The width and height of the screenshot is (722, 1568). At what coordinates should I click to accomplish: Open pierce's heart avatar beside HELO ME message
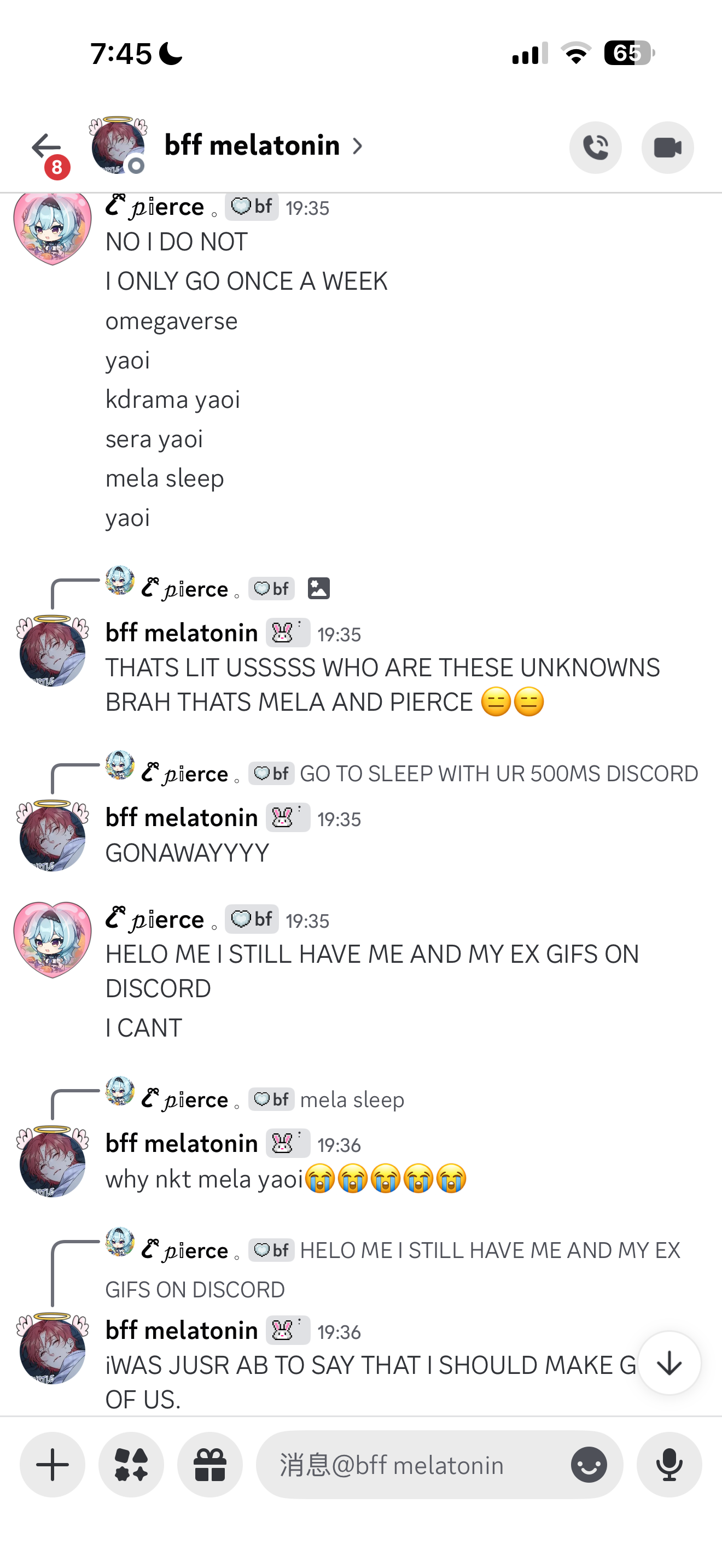(53, 940)
